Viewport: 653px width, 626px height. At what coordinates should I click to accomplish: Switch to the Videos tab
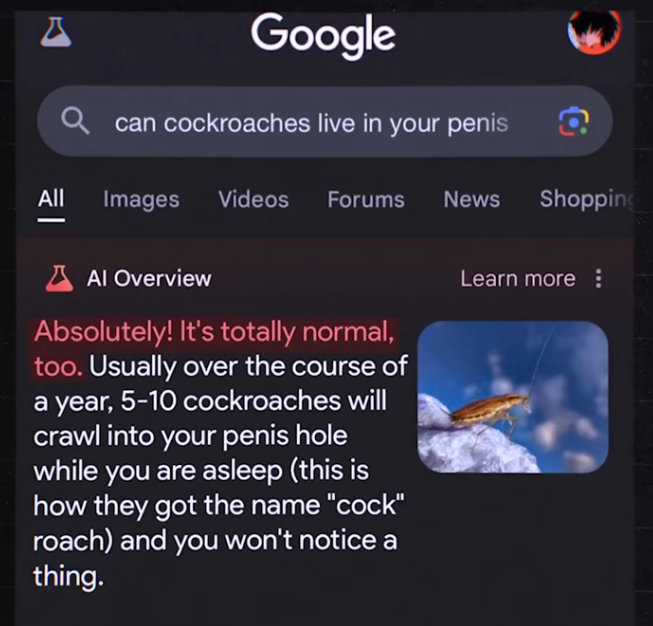coord(254,199)
